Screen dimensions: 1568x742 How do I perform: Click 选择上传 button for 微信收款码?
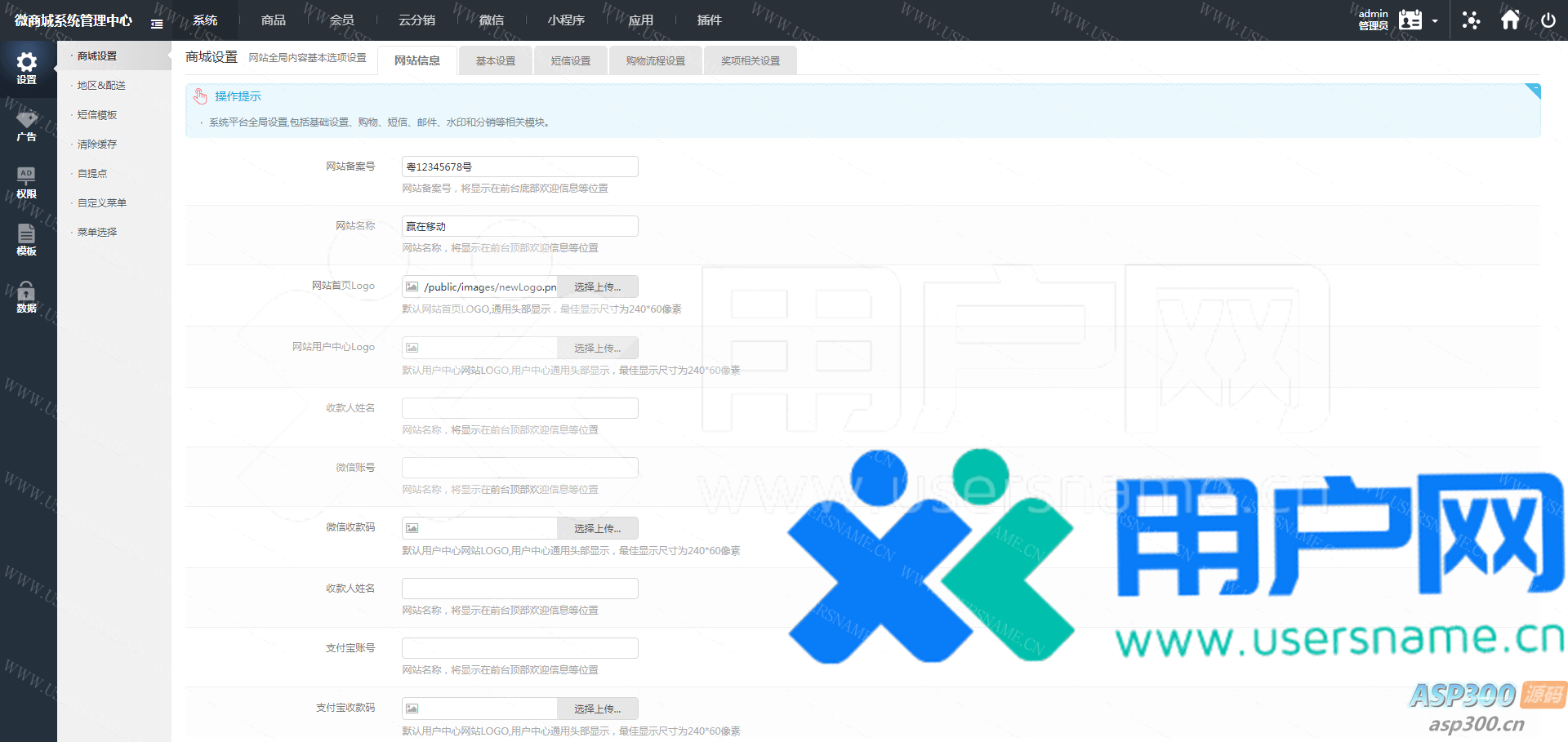[x=597, y=529]
